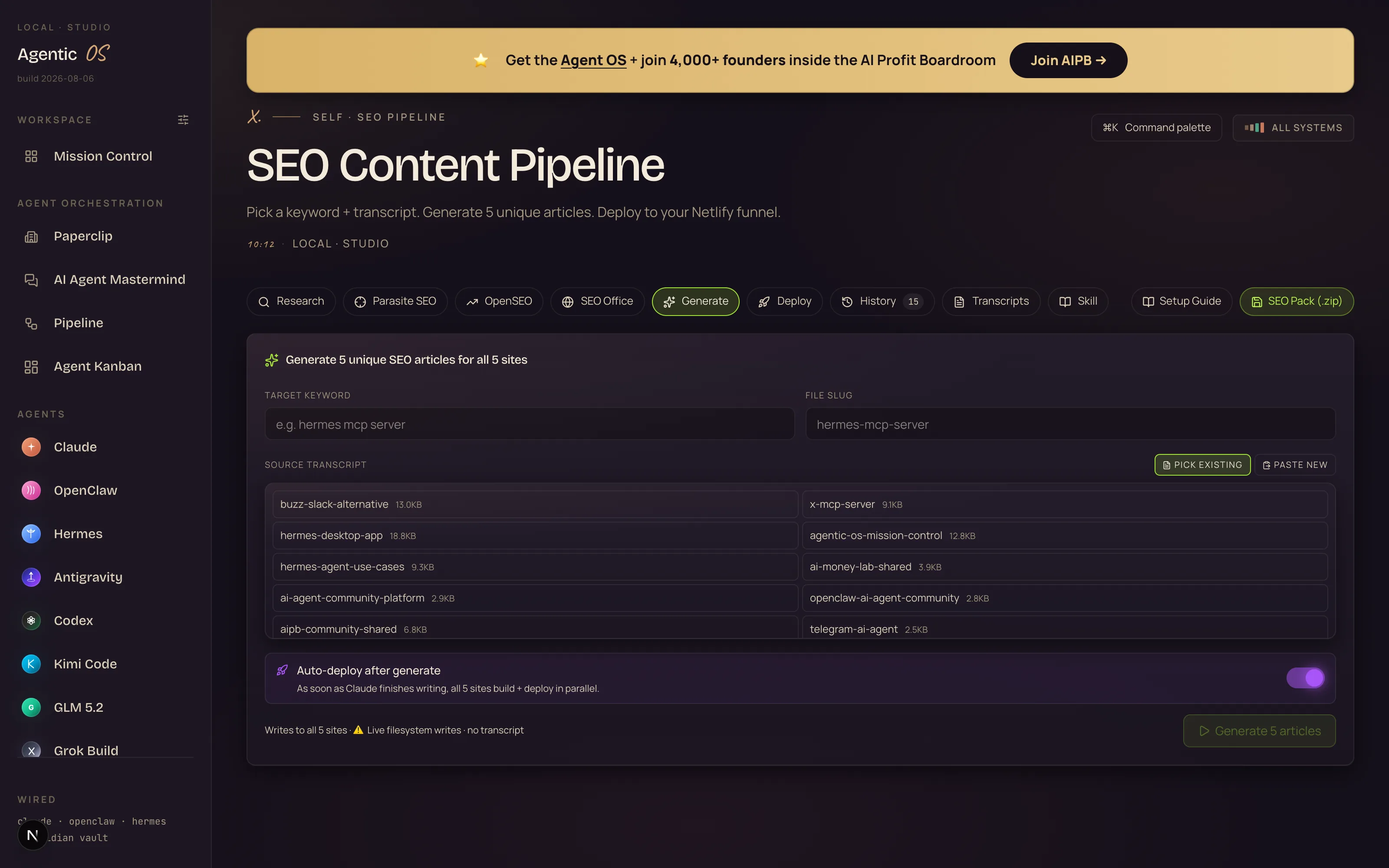Click the Pipeline workflow icon
The width and height of the screenshot is (1389, 868).
click(x=31, y=323)
